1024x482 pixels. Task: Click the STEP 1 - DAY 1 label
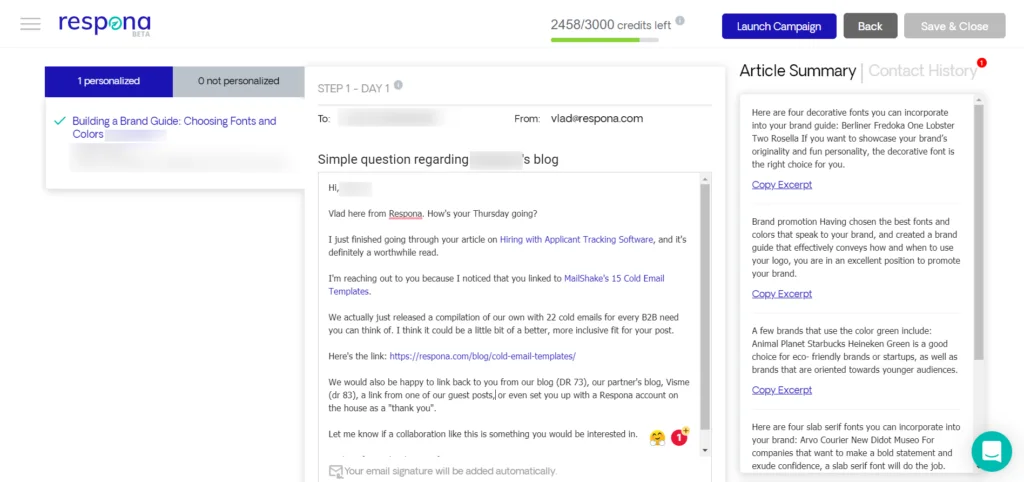point(353,88)
